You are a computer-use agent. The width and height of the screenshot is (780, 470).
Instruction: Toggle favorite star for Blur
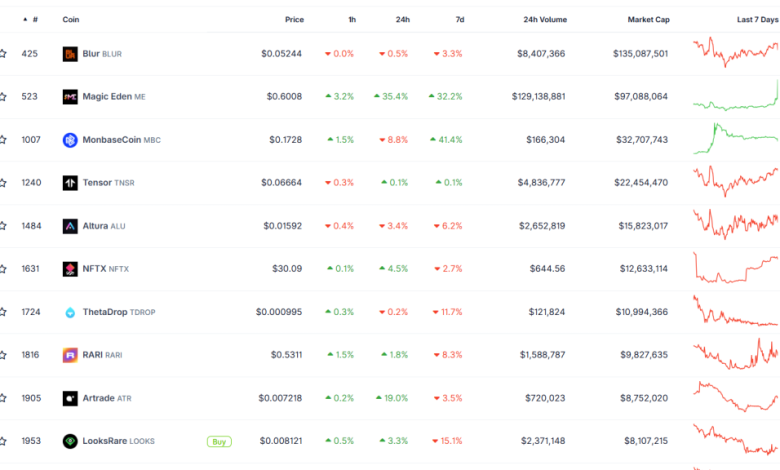[3, 54]
